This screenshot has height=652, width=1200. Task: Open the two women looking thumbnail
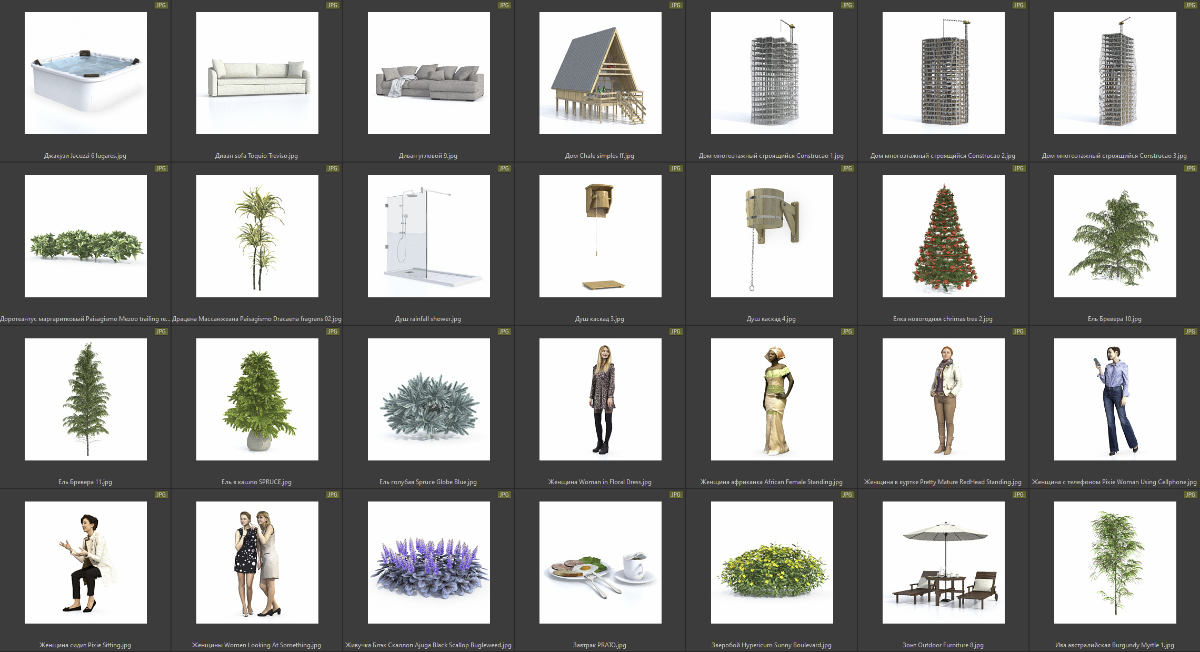point(257,562)
